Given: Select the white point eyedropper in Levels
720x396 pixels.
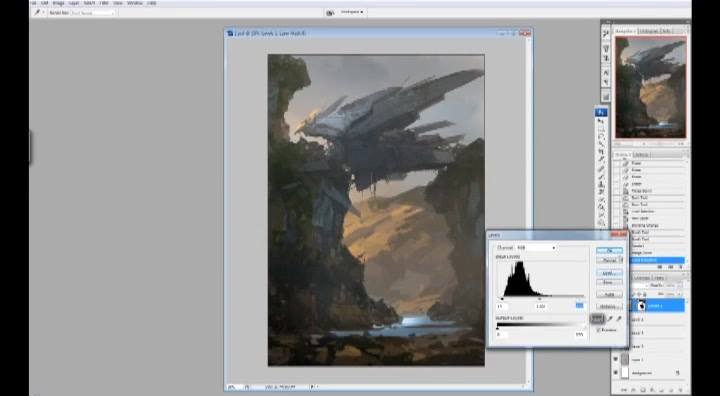Looking at the screenshot, I should point(619,319).
